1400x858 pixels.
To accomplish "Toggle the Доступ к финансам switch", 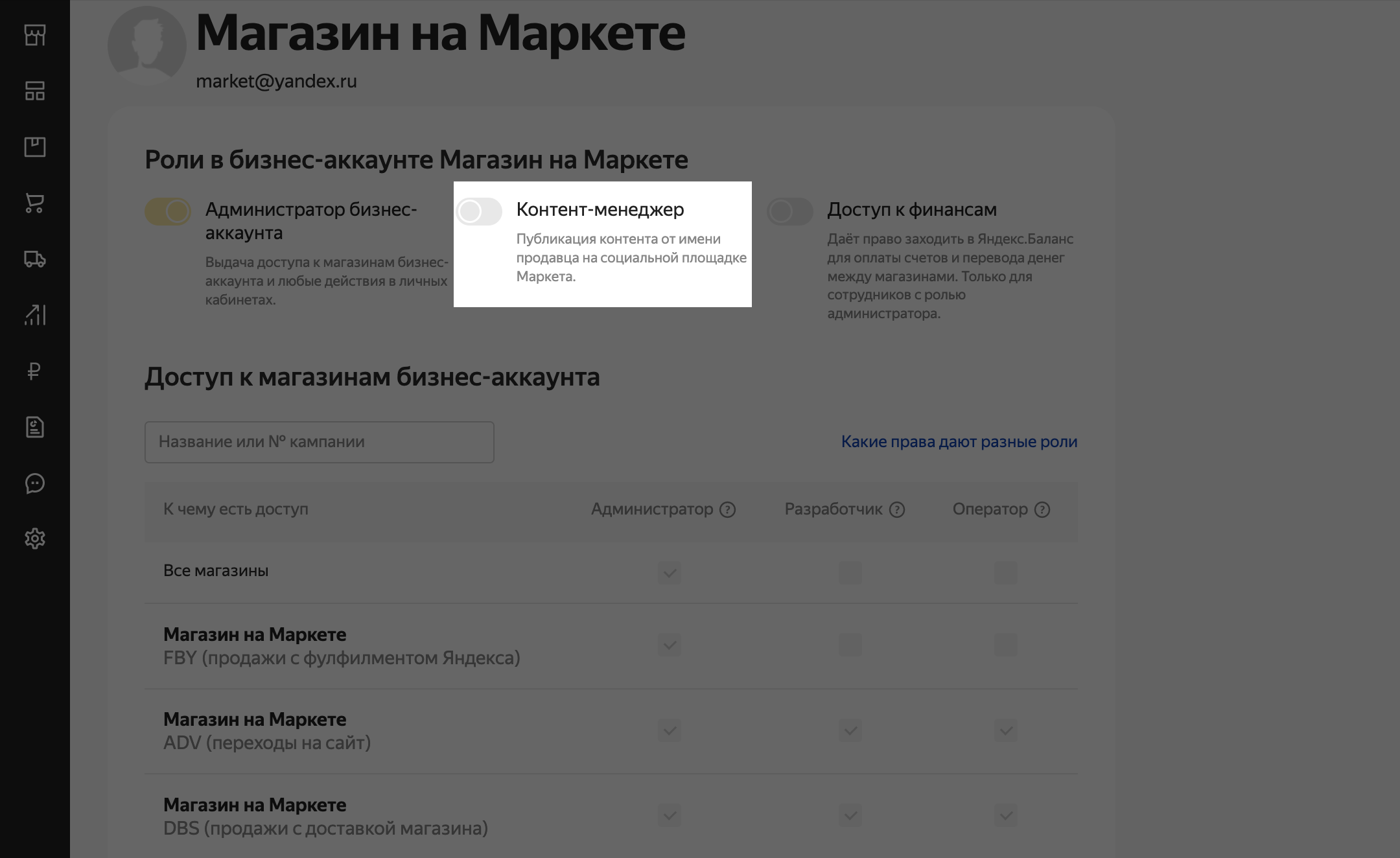I will point(789,211).
